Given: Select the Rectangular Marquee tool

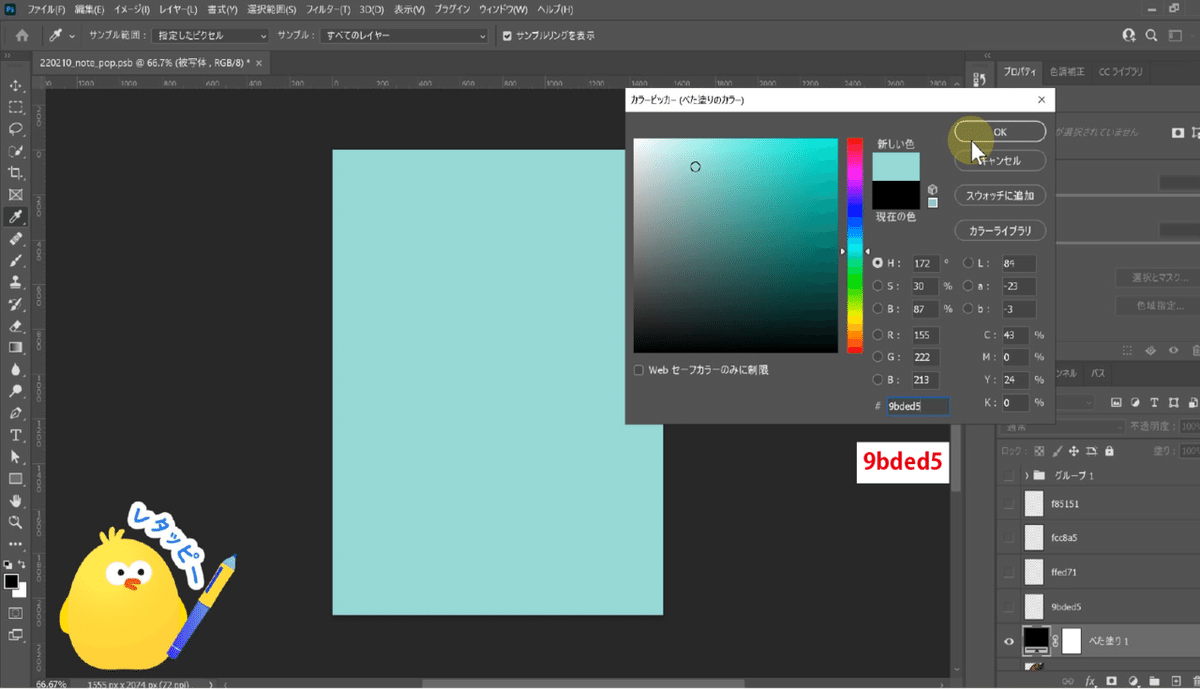Looking at the screenshot, I should coord(16,107).
